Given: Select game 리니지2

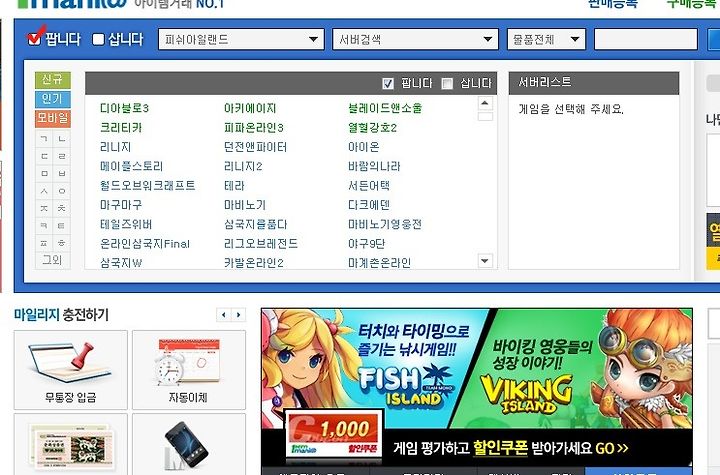Looking at the screenshot, I should (x=243, y=166).
